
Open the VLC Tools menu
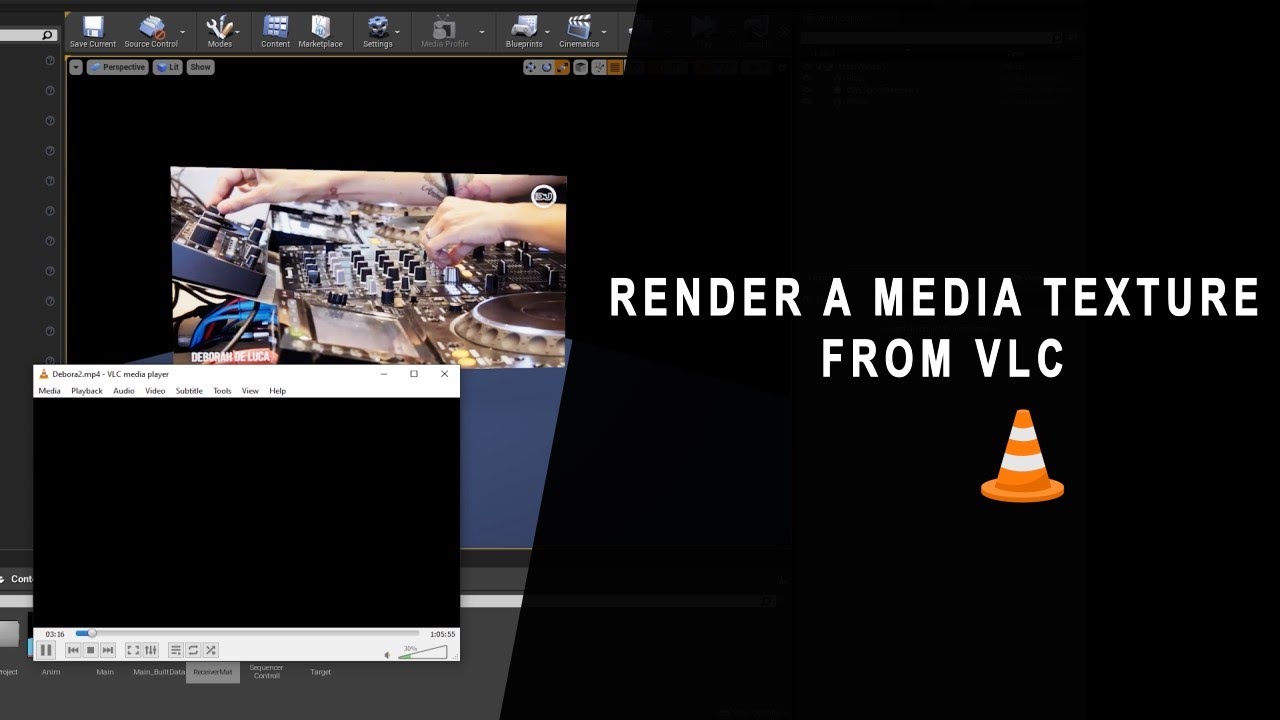(x=222, y=391)
